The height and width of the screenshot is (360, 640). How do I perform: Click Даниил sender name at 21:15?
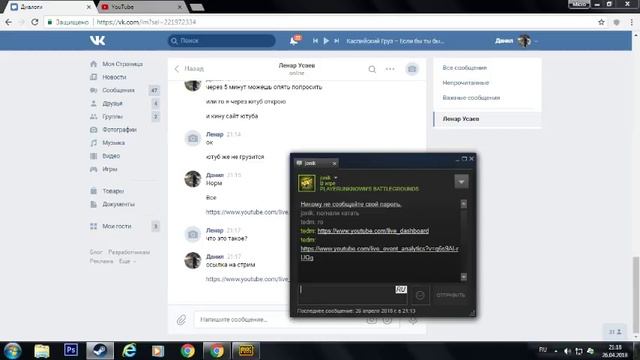tap(215, 175)
